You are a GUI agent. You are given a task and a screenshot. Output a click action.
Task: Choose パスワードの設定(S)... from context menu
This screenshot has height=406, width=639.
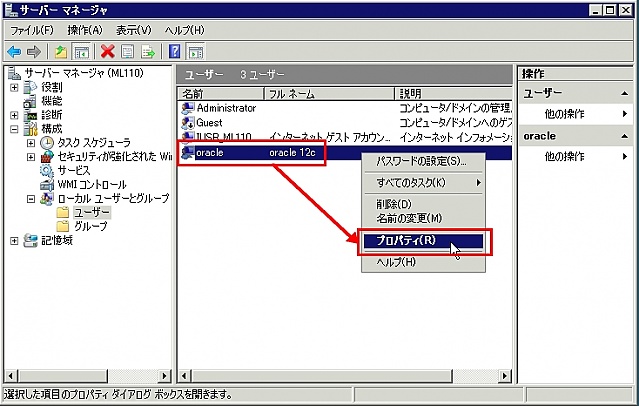tap(423, 161)
